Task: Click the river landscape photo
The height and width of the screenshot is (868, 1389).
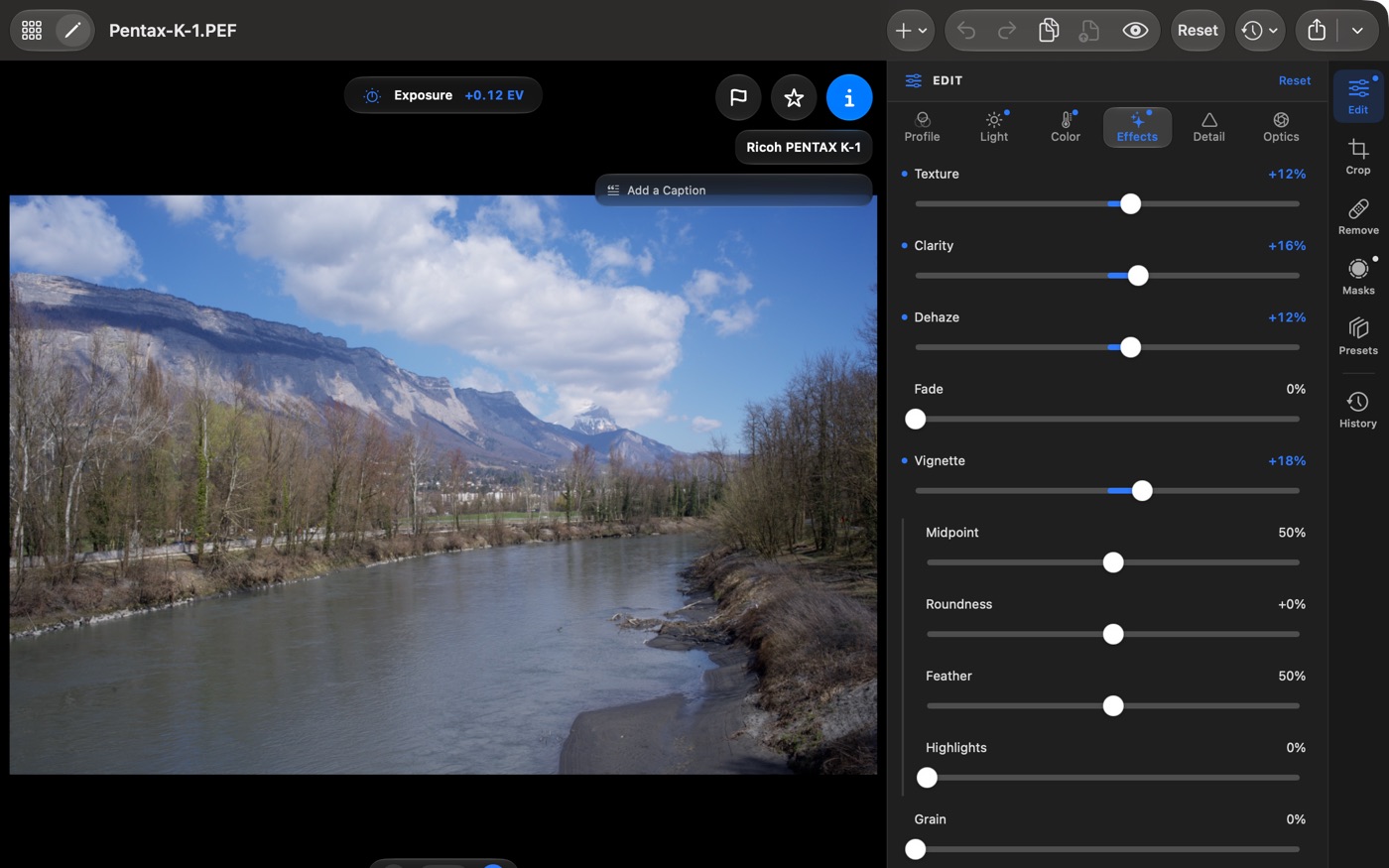Action: point(443,484)
